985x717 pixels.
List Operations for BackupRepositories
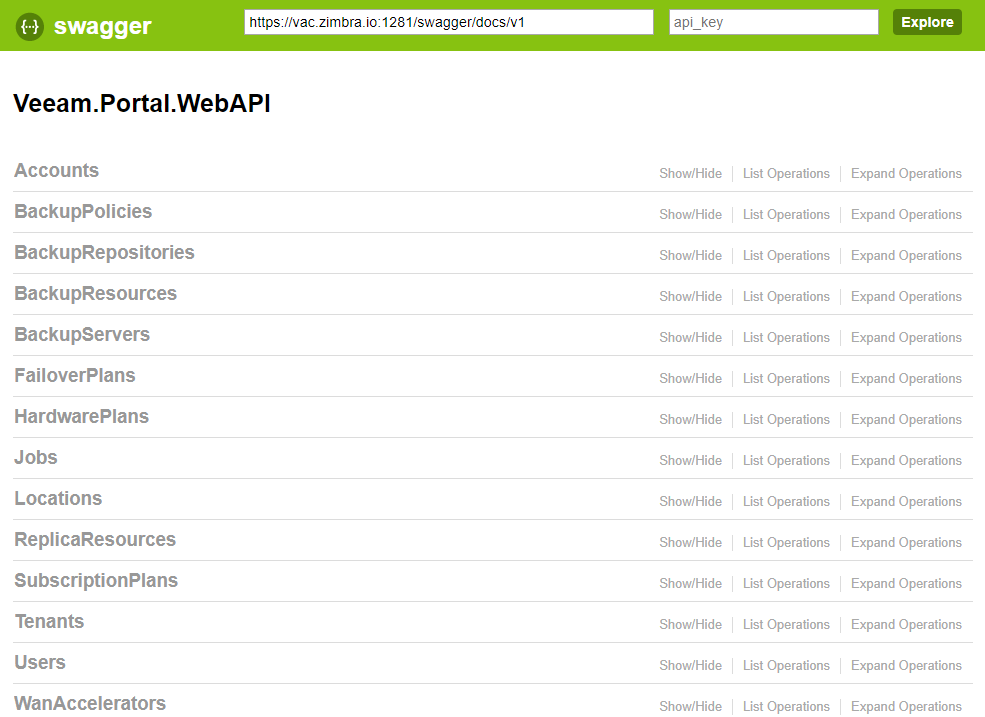coord(786,255)
